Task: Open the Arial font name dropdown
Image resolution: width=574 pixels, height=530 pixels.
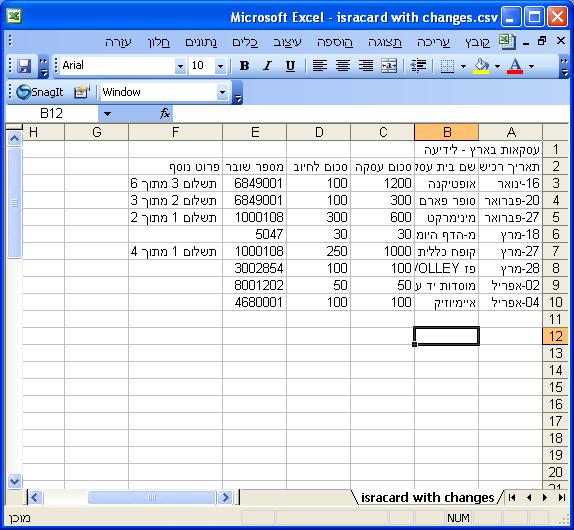Action: click(180, 66)
